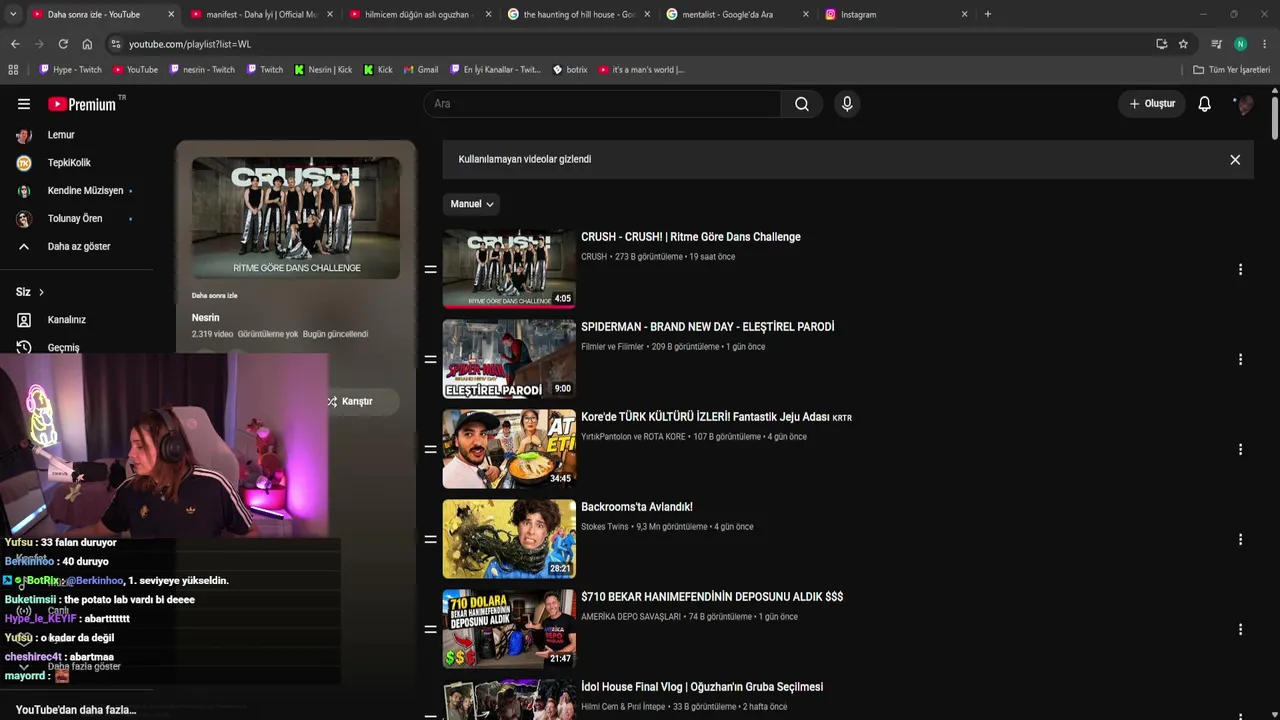
Task: Switch to the hilmicem düğün tab
Action: click(x=418, y=14)
